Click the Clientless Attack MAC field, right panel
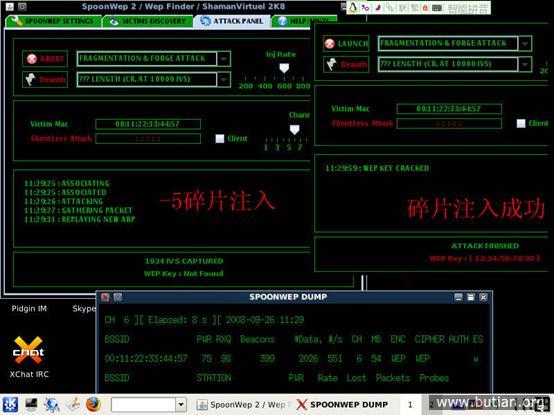Image resolution: width=554 pixels, height=415 pixels. pyautogui.click(x=449, y=123)
